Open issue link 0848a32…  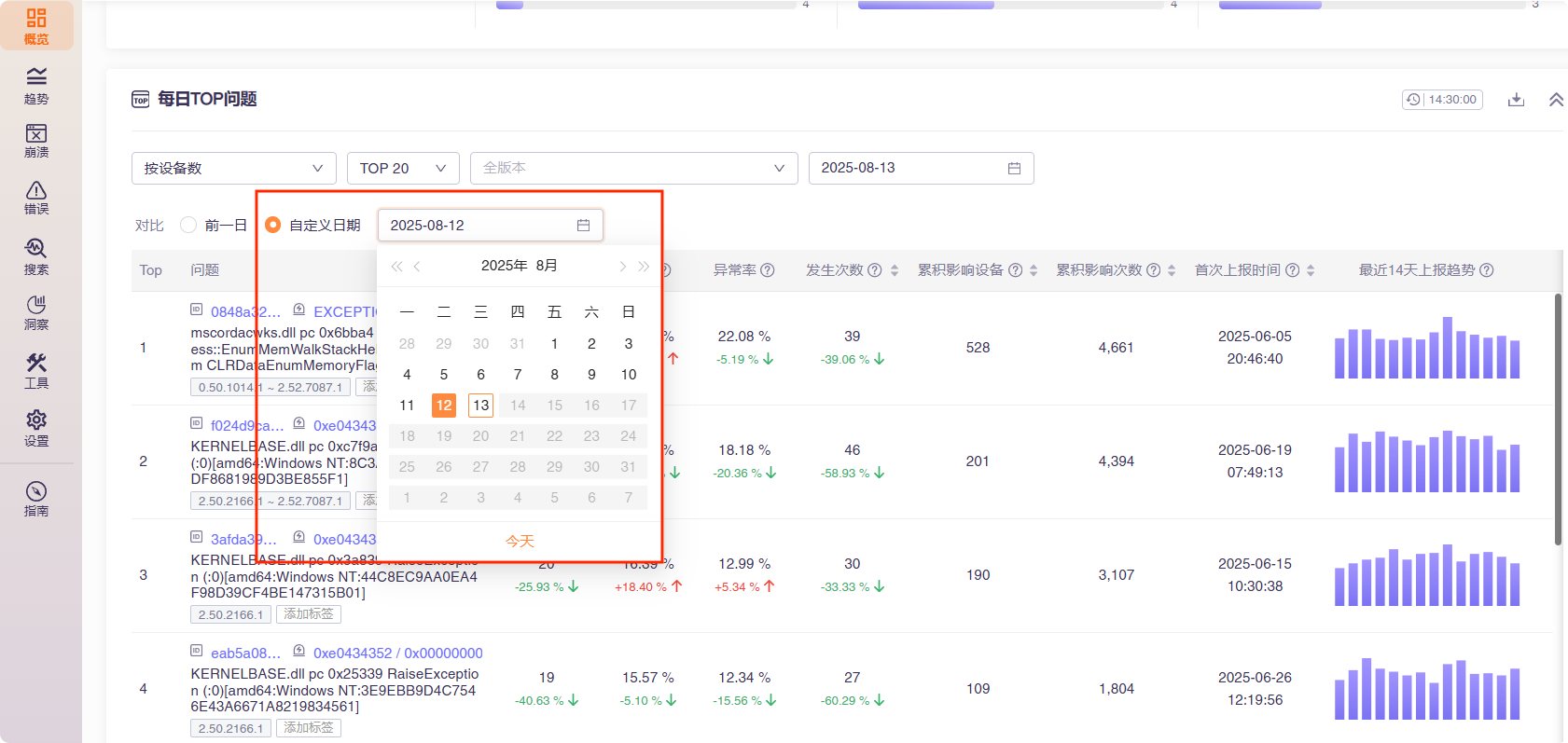[245, 312]
